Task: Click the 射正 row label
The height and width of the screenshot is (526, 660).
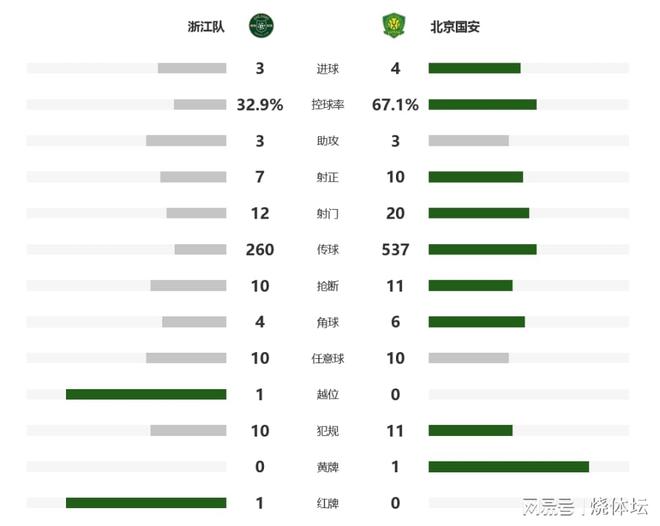Action: coord(327,177)
